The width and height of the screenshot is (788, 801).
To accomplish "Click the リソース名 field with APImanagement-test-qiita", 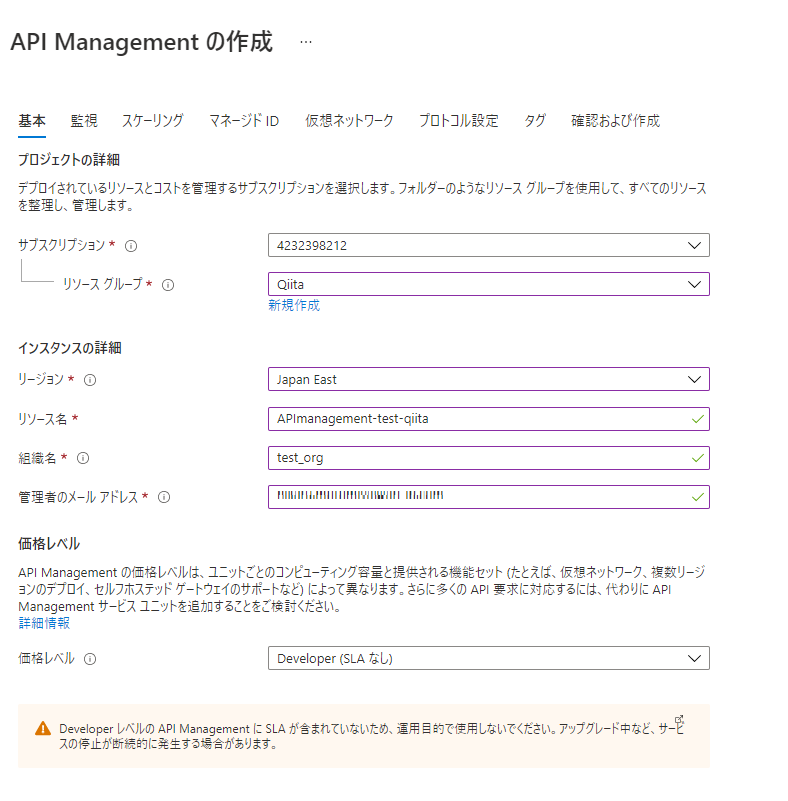I will [x=489, y=419].
